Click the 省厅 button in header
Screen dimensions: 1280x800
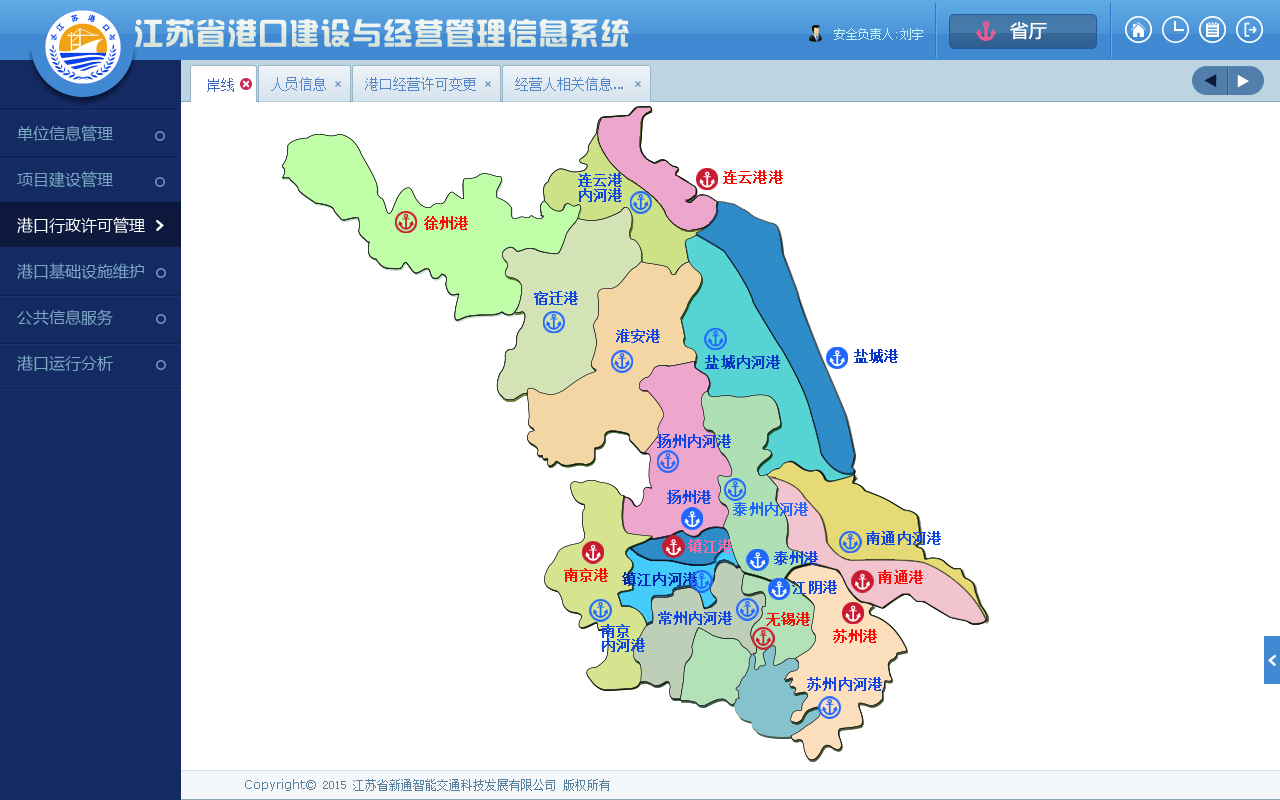tap(1022, 31)
